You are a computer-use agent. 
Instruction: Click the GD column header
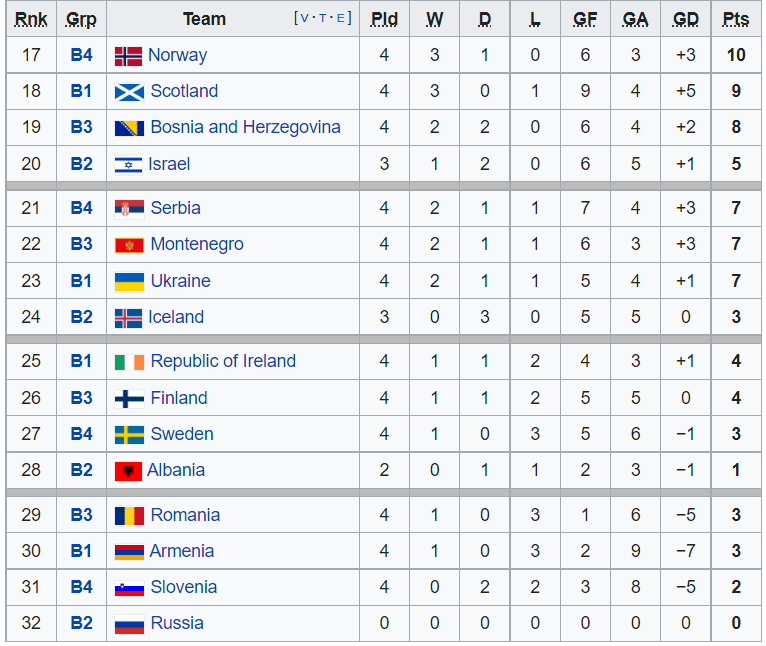pyautogui.click(x=685, y=19)
